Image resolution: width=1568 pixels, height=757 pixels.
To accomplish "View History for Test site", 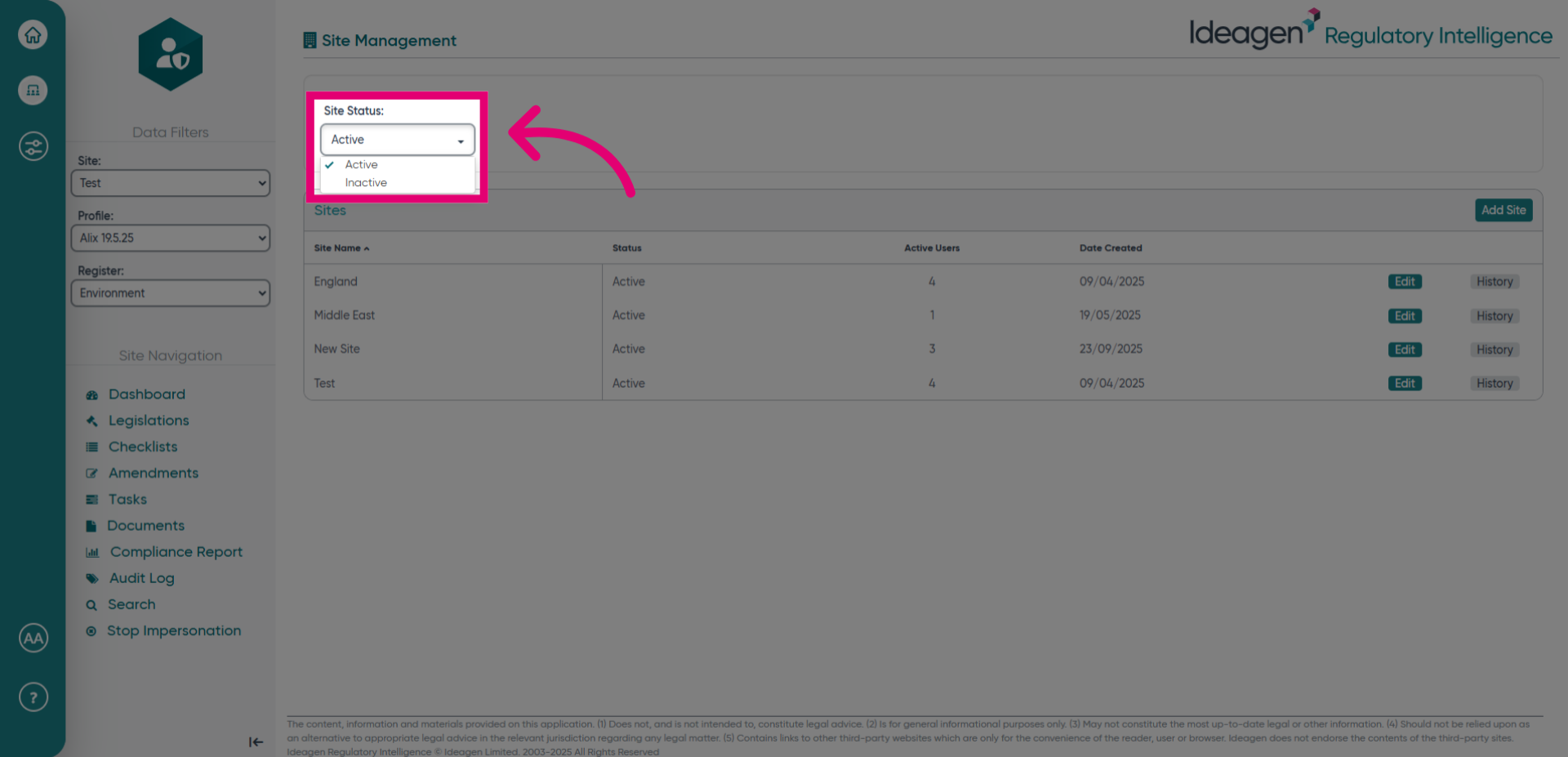I will point(1494,383).
